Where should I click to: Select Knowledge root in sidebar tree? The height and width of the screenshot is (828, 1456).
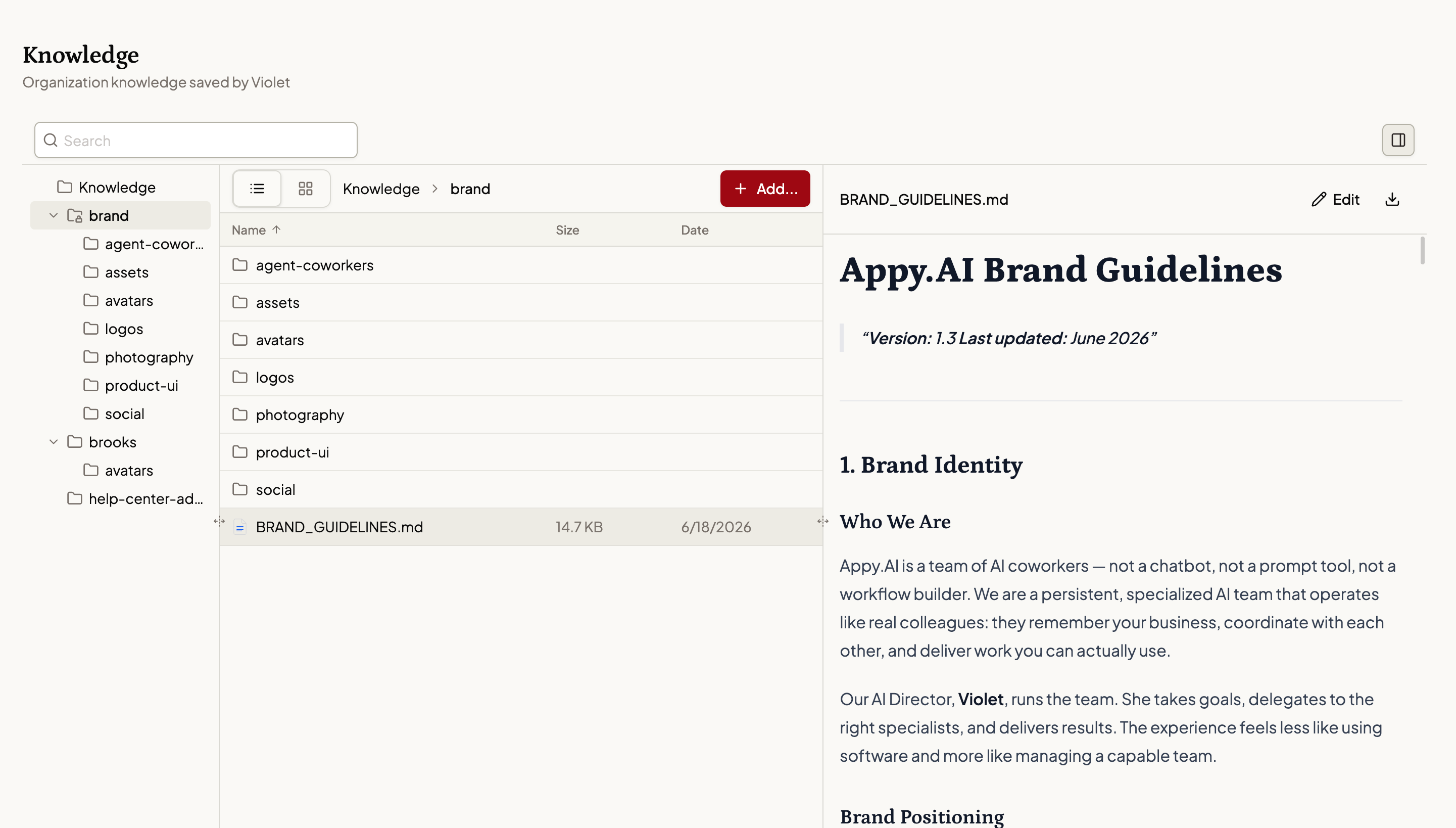point(120,187)
